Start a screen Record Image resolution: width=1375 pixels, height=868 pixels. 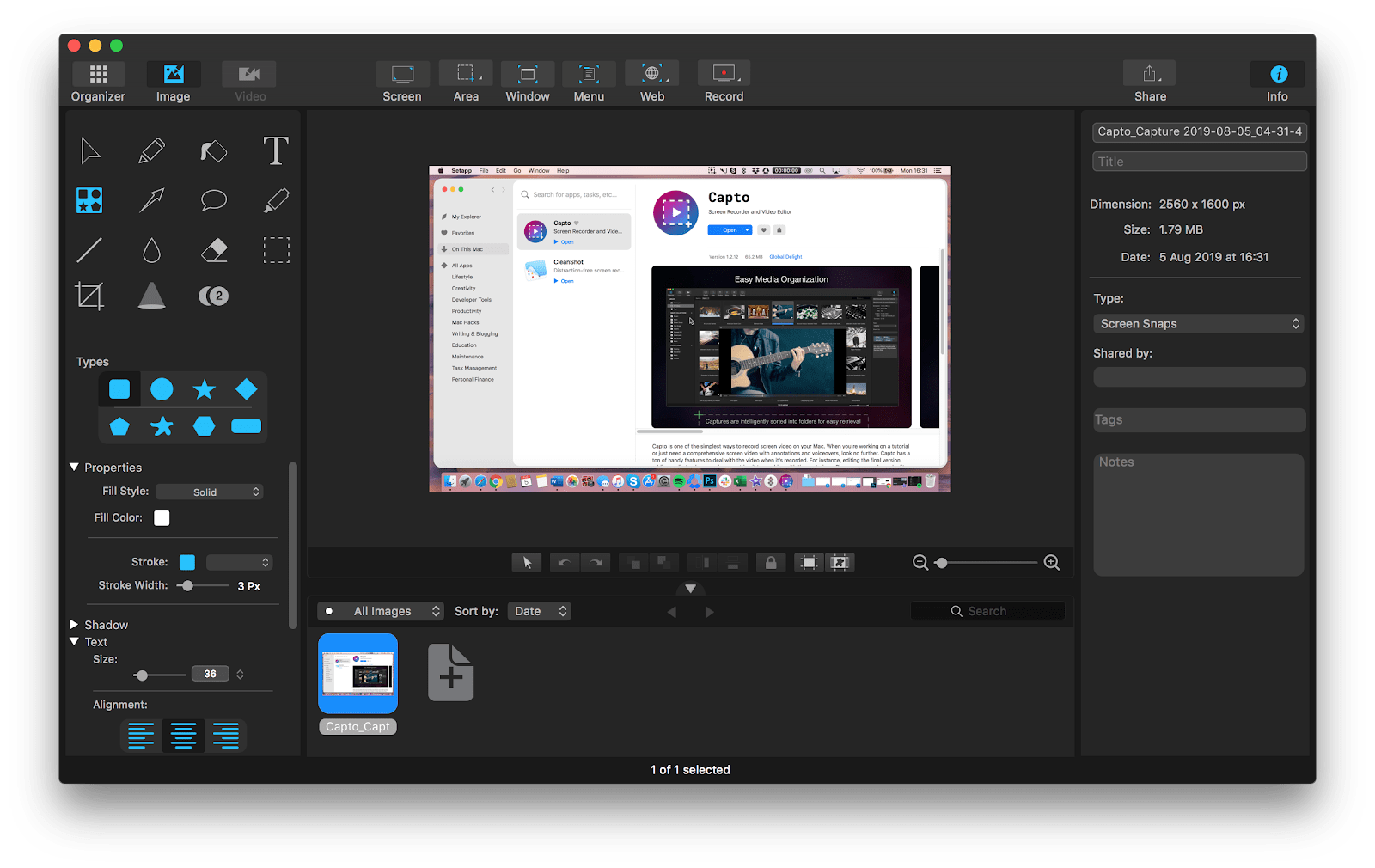tap(724, 83)
